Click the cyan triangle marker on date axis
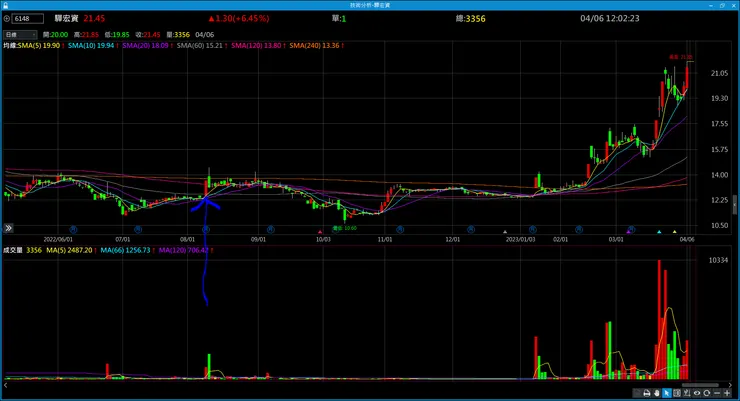The width and height of the screenshot is (740, 401). [659, 232]
